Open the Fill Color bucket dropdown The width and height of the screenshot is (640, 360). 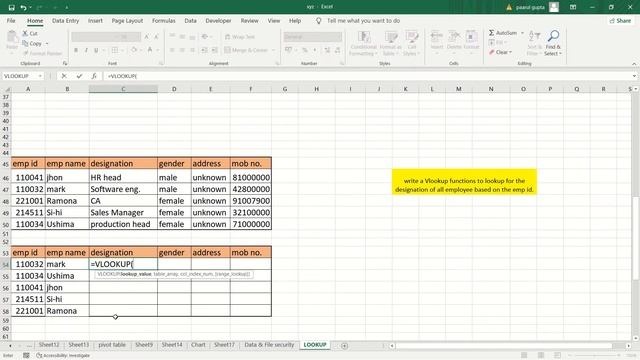[140, 50]
